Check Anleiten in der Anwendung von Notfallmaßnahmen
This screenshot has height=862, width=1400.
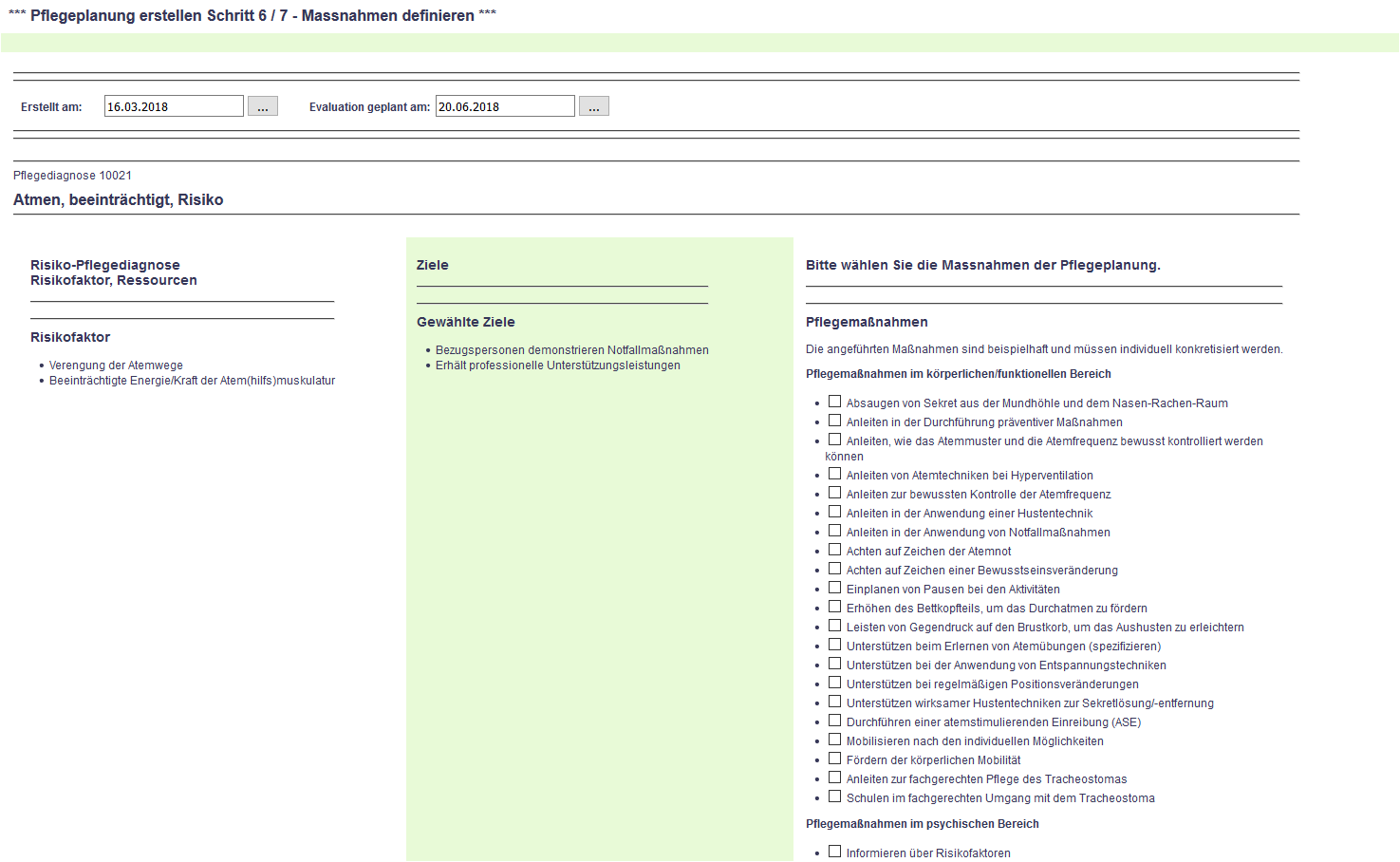(x=834, y=531)
